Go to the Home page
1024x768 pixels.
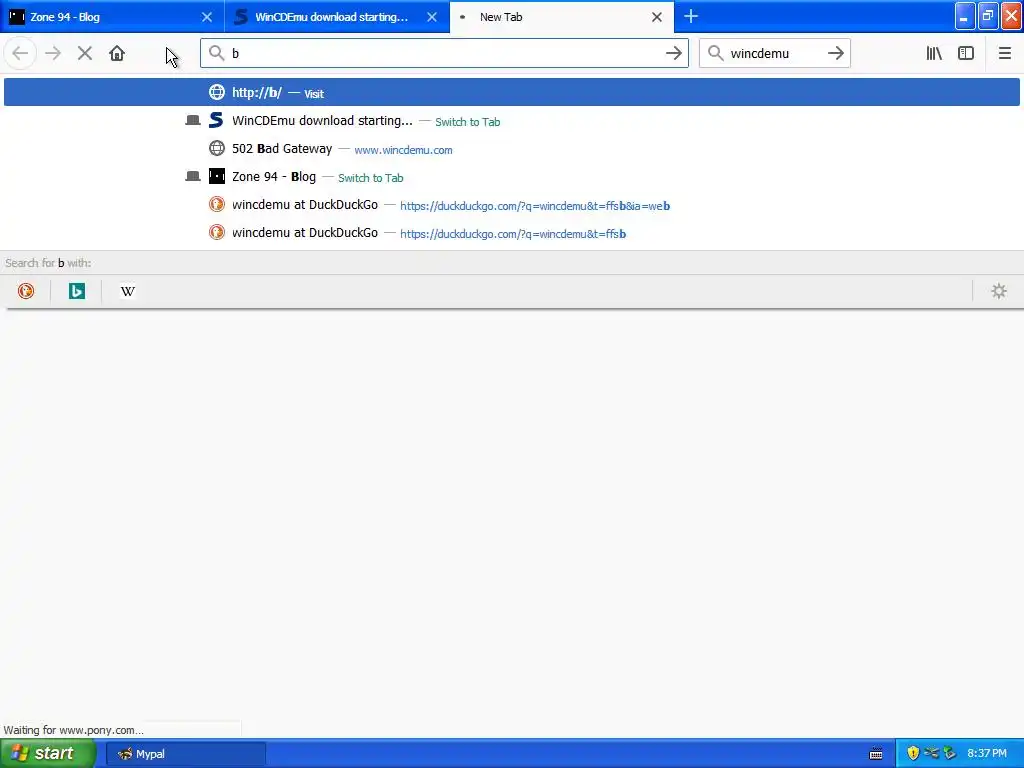pyautogui.click(x=117, y=54)
